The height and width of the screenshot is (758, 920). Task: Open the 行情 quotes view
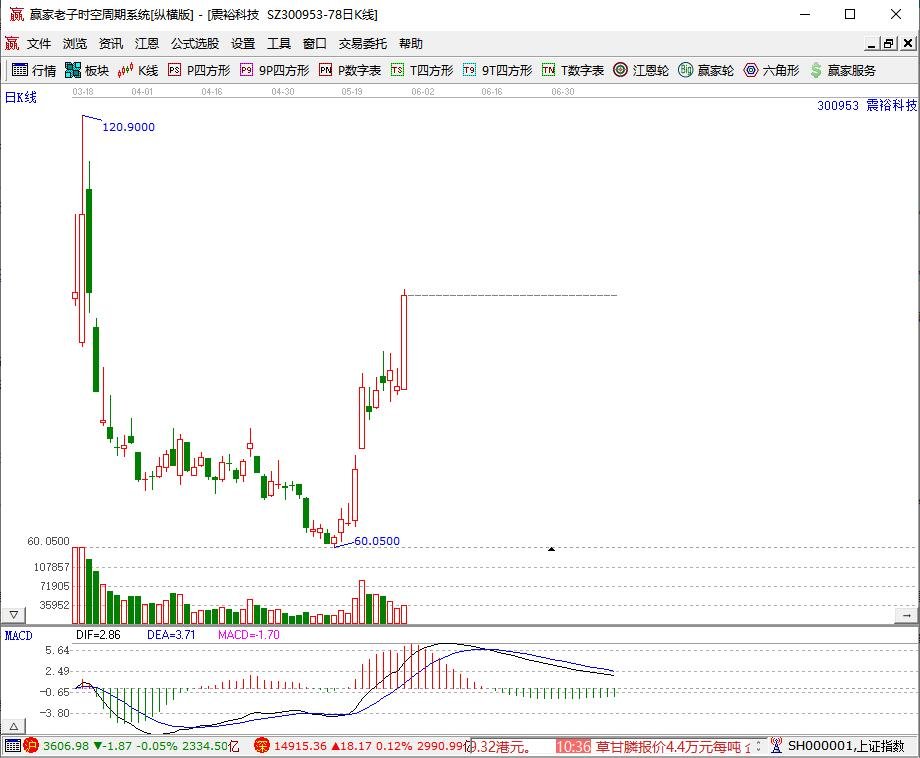[34, 70]
